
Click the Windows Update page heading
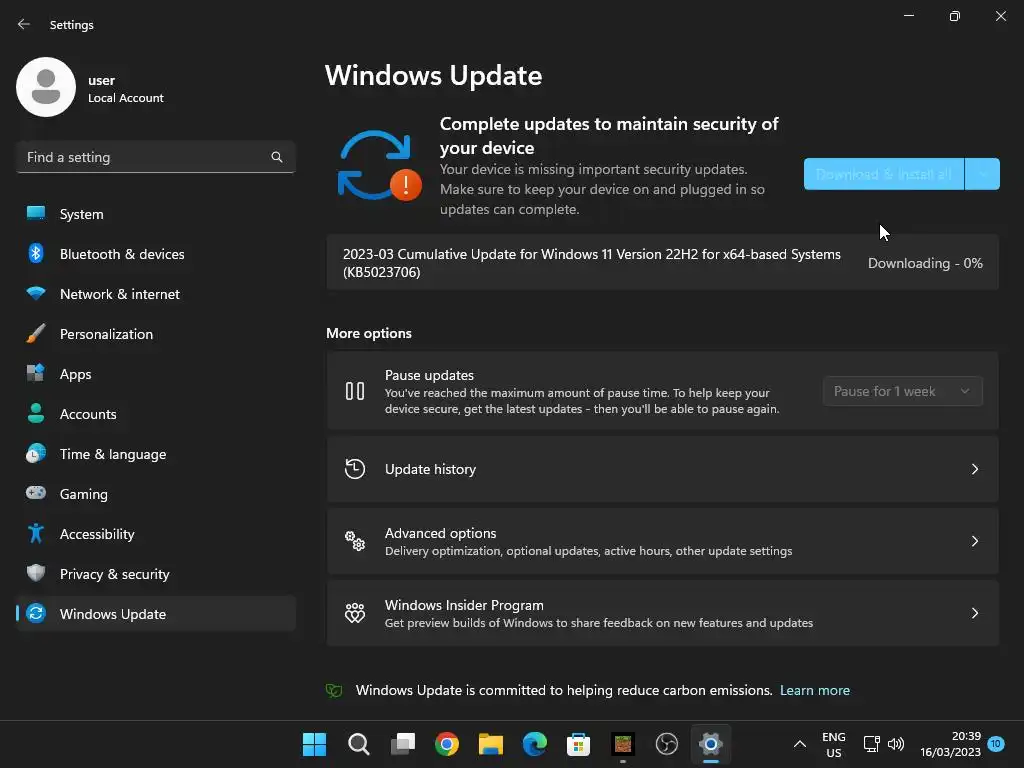[433, 75]
